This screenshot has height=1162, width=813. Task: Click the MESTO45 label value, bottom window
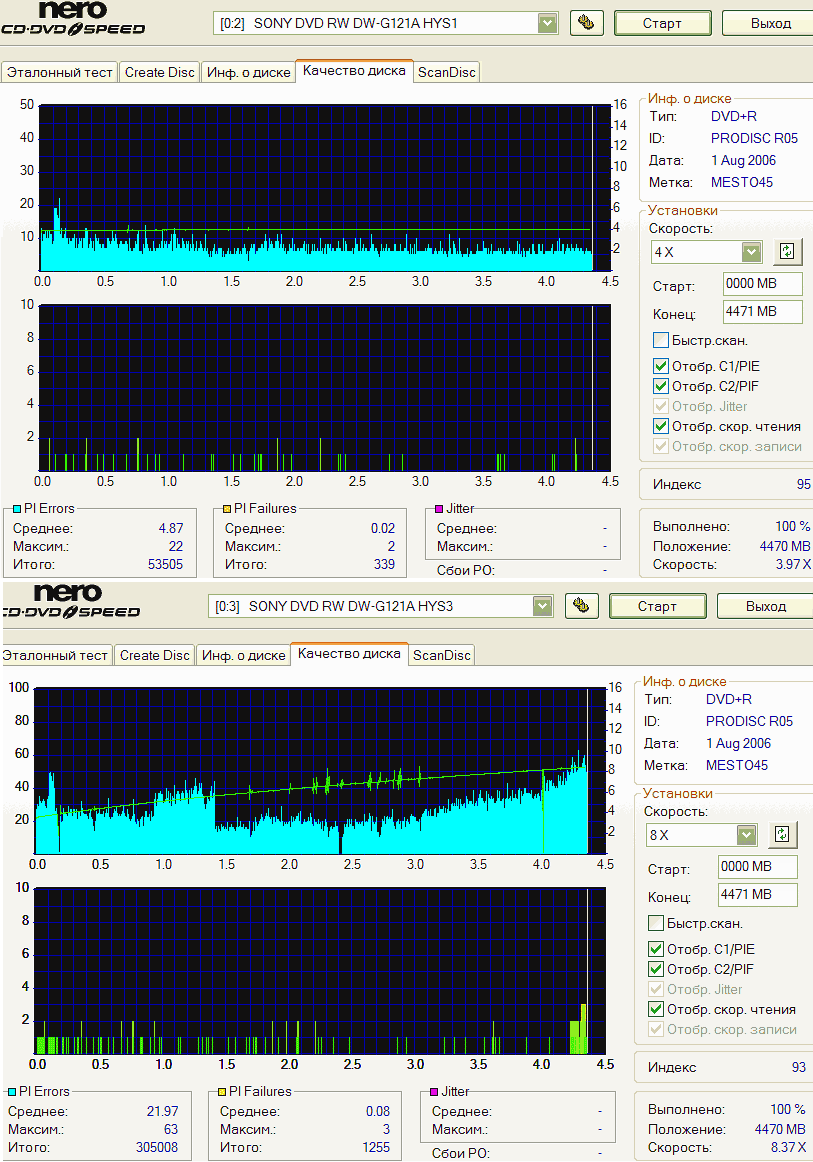coord(737,766)
